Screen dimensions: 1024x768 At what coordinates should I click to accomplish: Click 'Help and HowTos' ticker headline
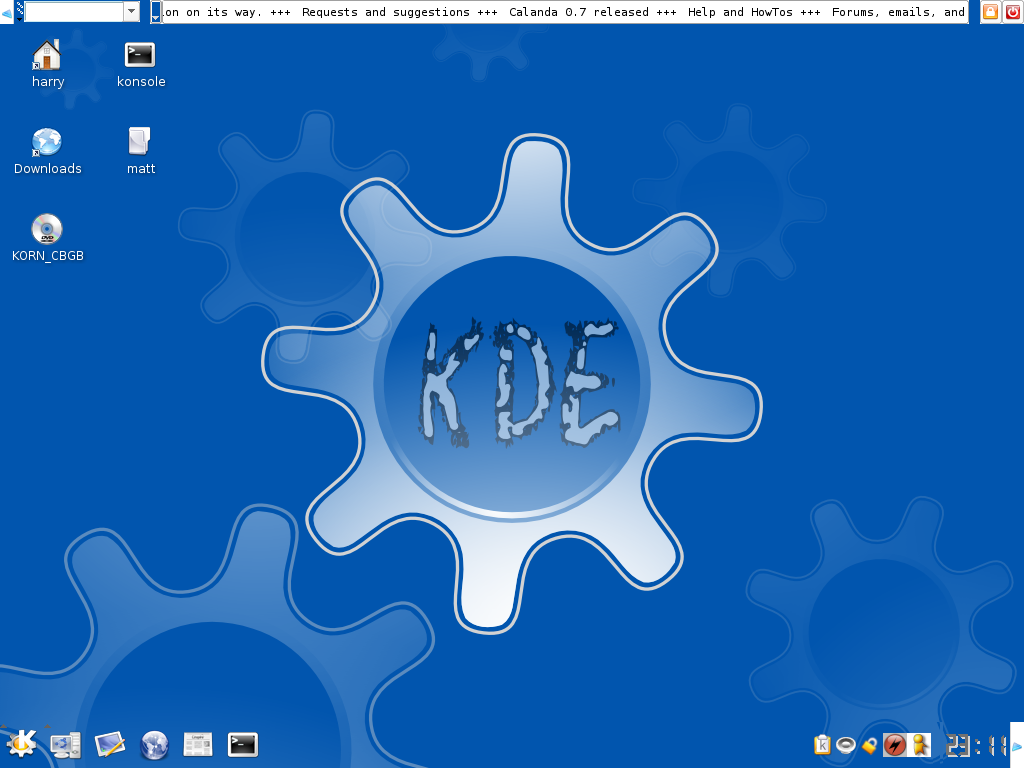click(741, 12)
